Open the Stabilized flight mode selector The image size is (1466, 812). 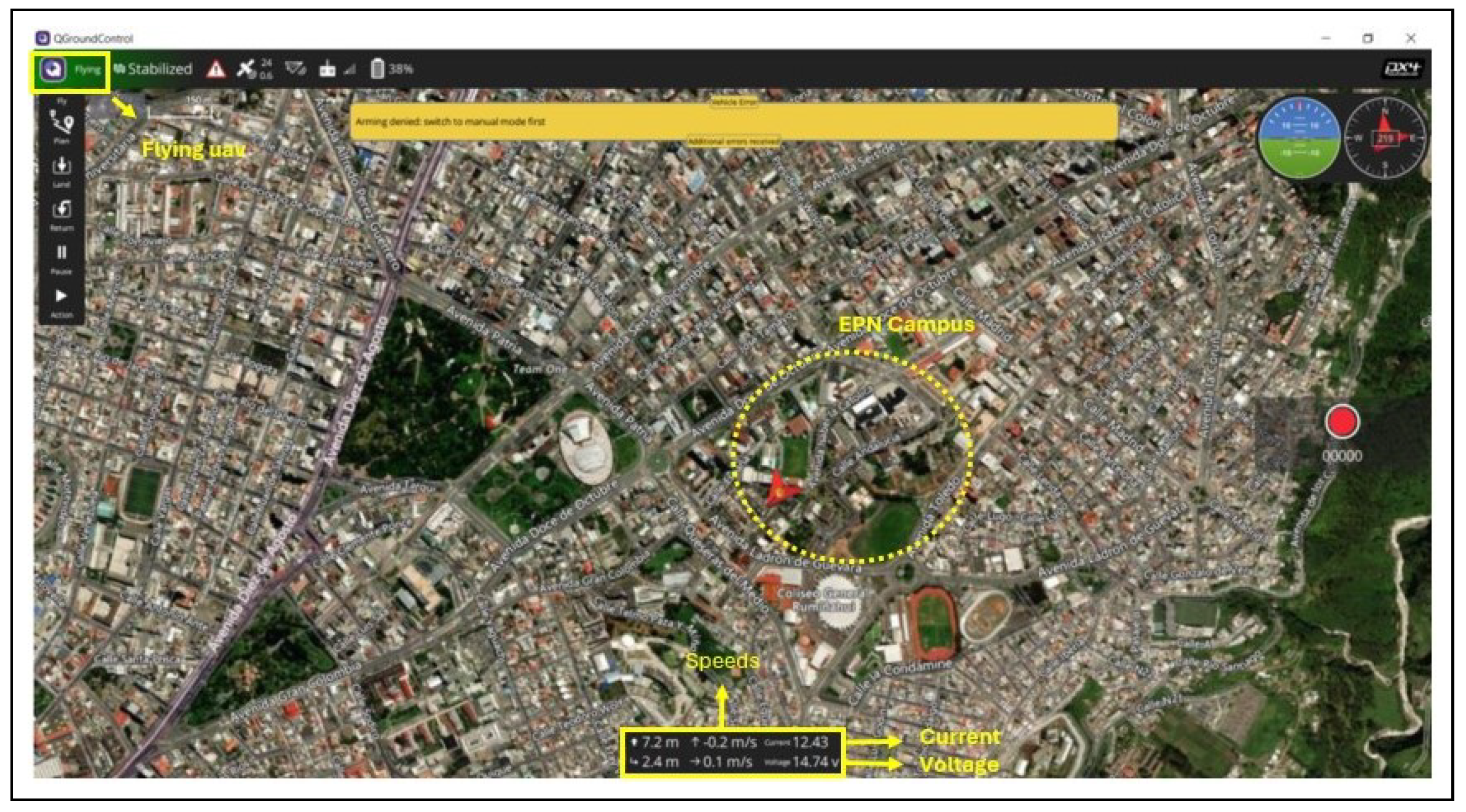pyautogui.click(x=154, y=69)
